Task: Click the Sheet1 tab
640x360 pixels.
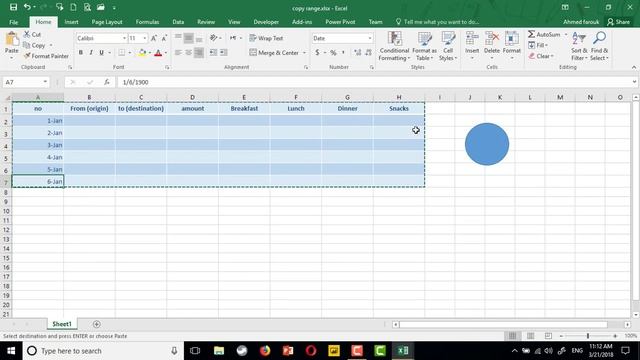Action: tap(62, 324)
